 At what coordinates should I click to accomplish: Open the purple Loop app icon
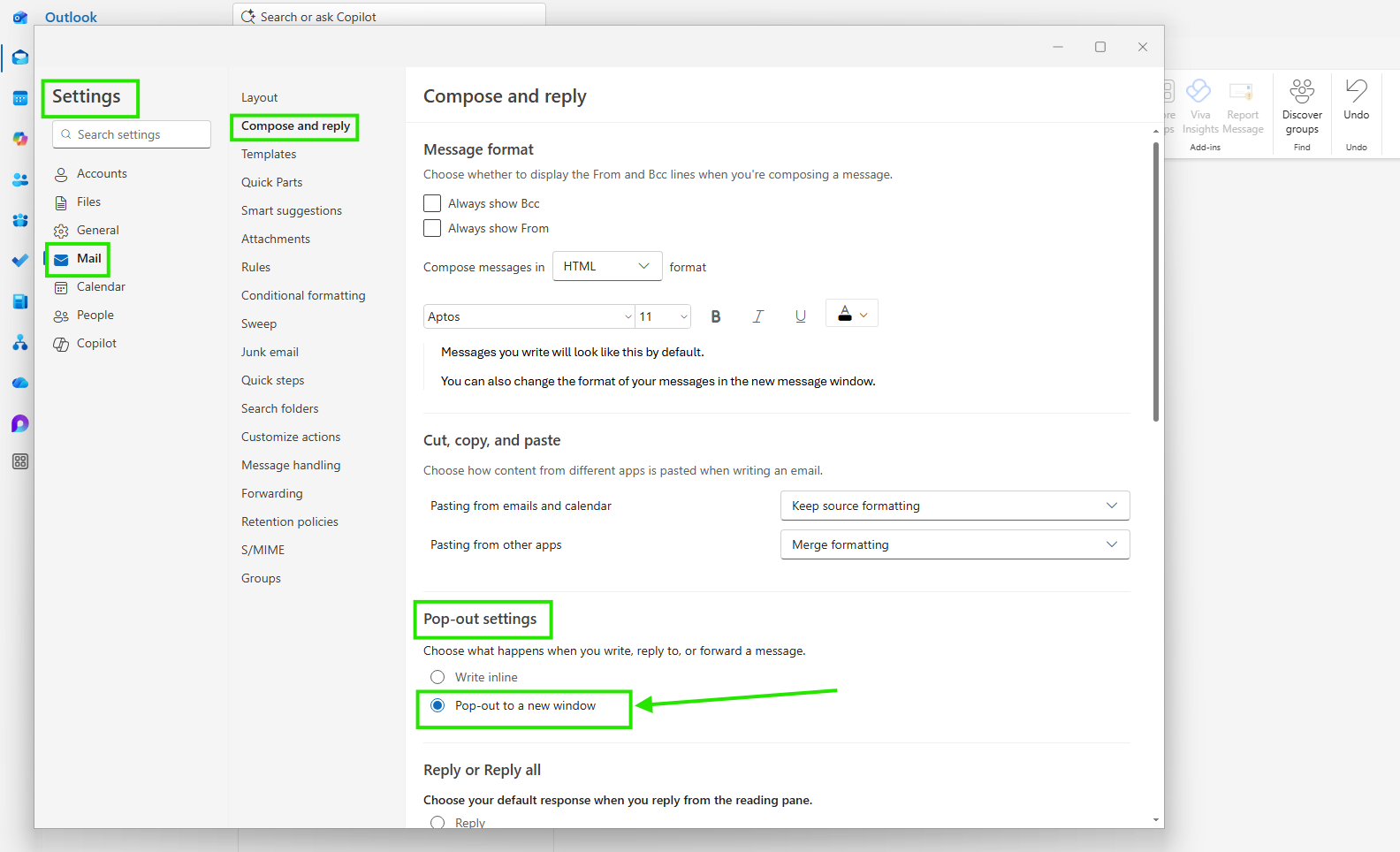click(20, 423)
